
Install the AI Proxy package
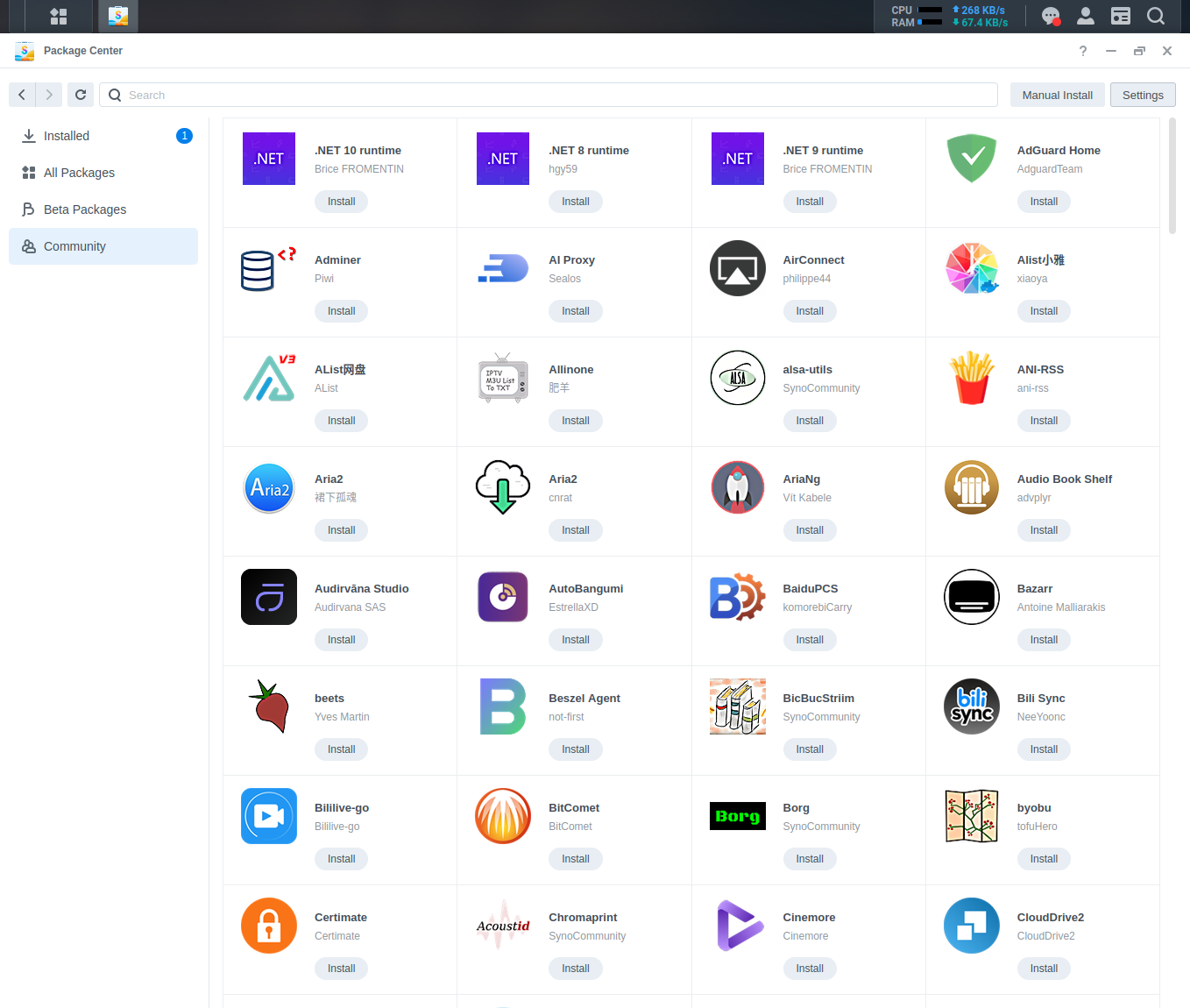pos(576,311)
